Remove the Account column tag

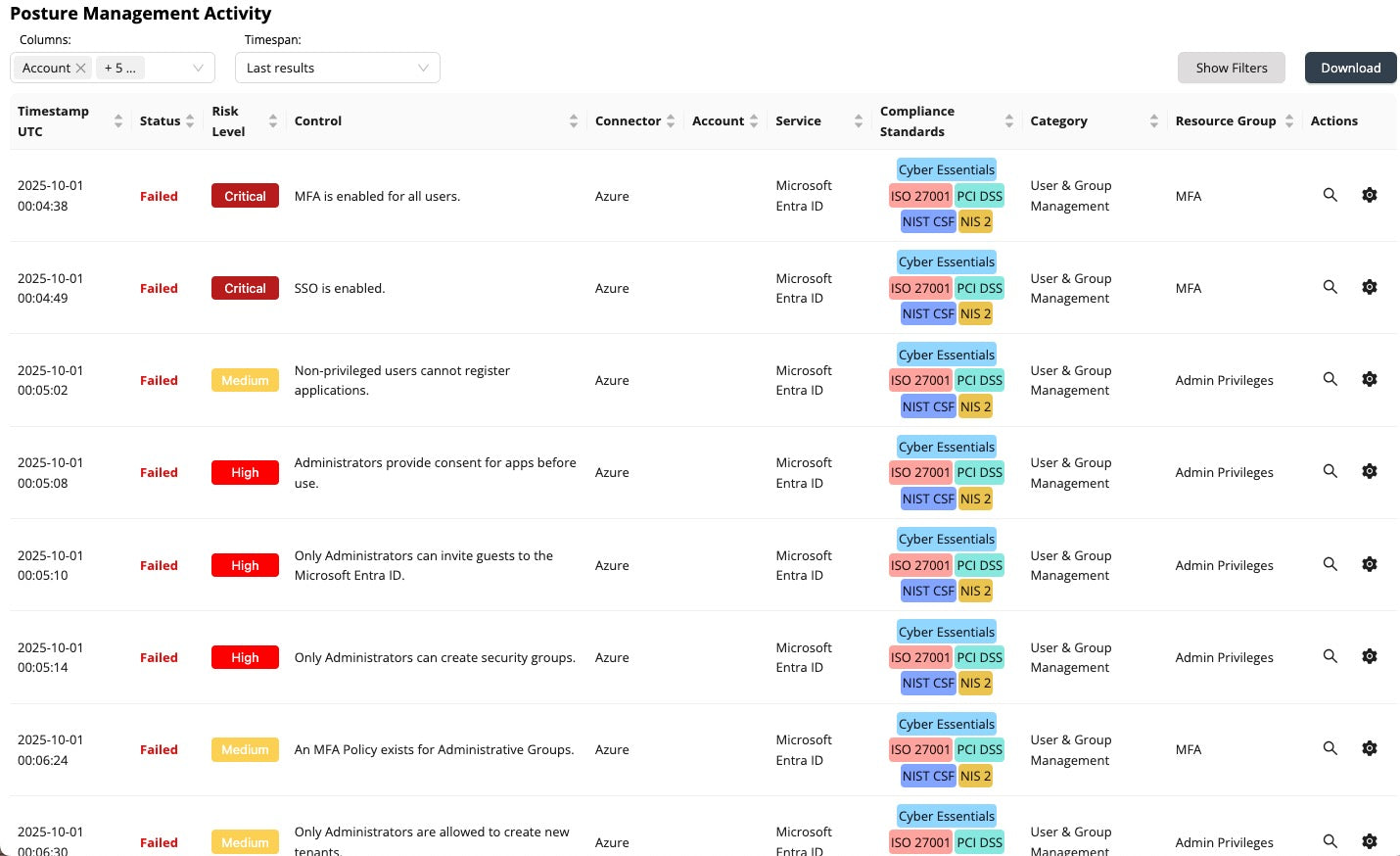[x=81, y=68]
